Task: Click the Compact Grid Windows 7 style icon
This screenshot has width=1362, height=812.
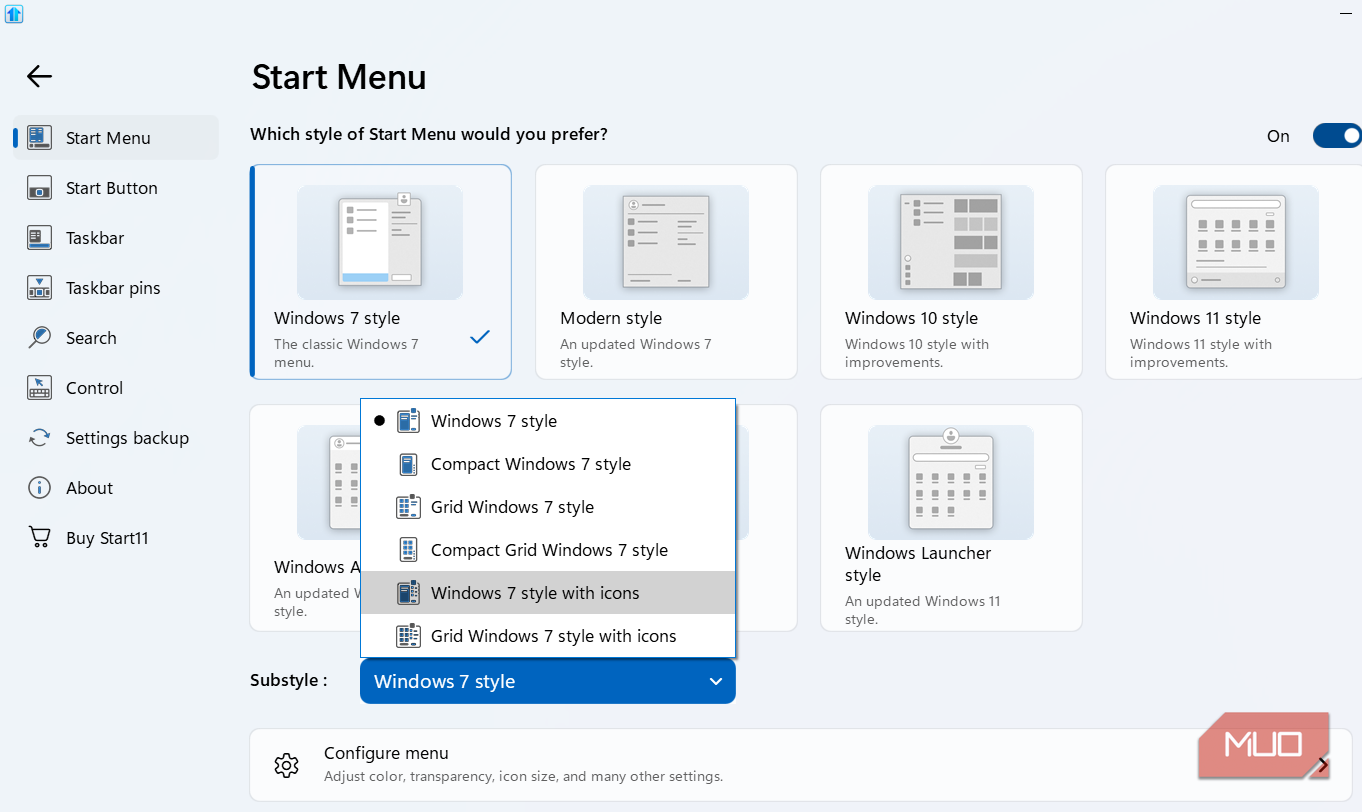Action: [x=408, y=550]
